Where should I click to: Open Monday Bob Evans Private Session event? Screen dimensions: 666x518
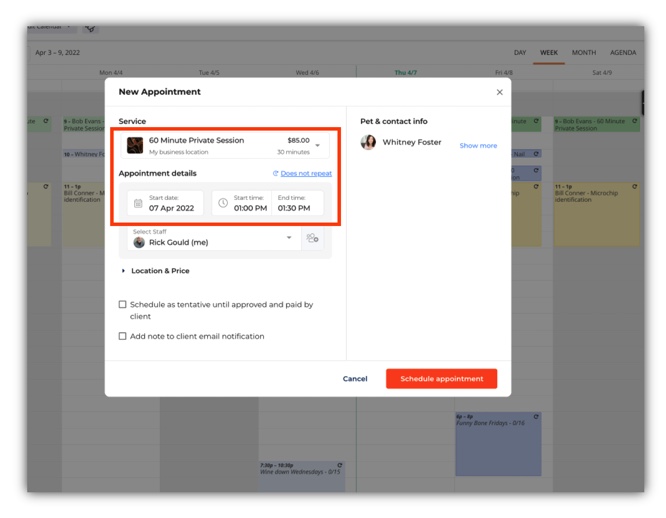coord(84,124)
